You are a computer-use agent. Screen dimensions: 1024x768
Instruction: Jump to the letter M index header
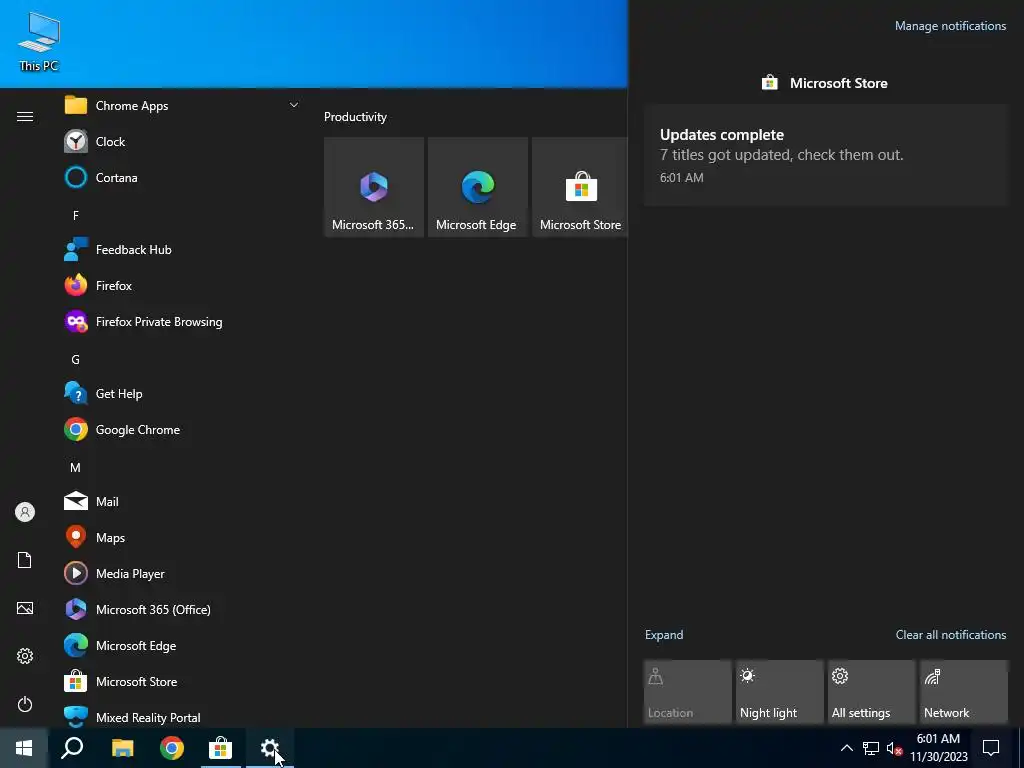pos(76,468)
